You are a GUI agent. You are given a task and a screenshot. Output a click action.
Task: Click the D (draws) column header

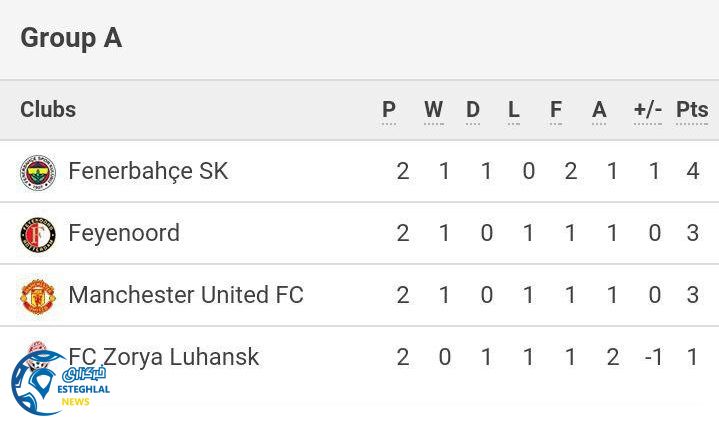[473, 110]
